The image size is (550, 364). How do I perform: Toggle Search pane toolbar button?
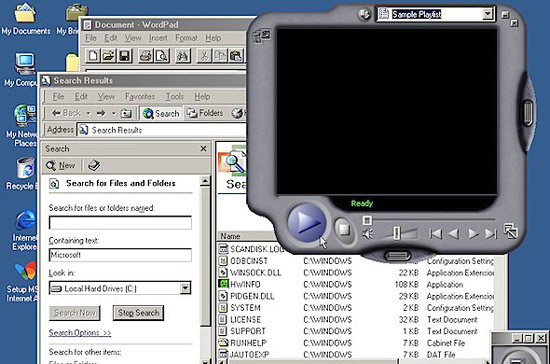coord(161,113)
